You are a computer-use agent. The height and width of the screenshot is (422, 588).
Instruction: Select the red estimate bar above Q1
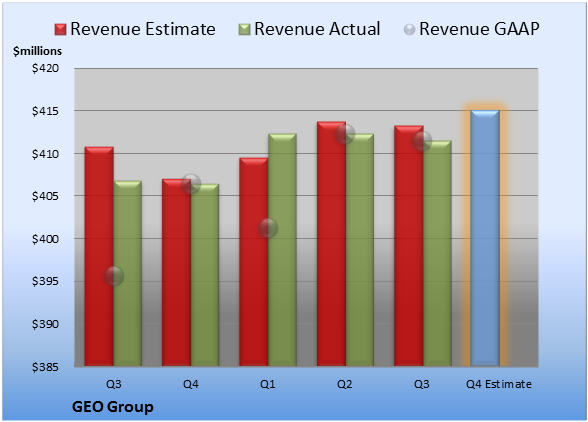(x=254, y=262)
